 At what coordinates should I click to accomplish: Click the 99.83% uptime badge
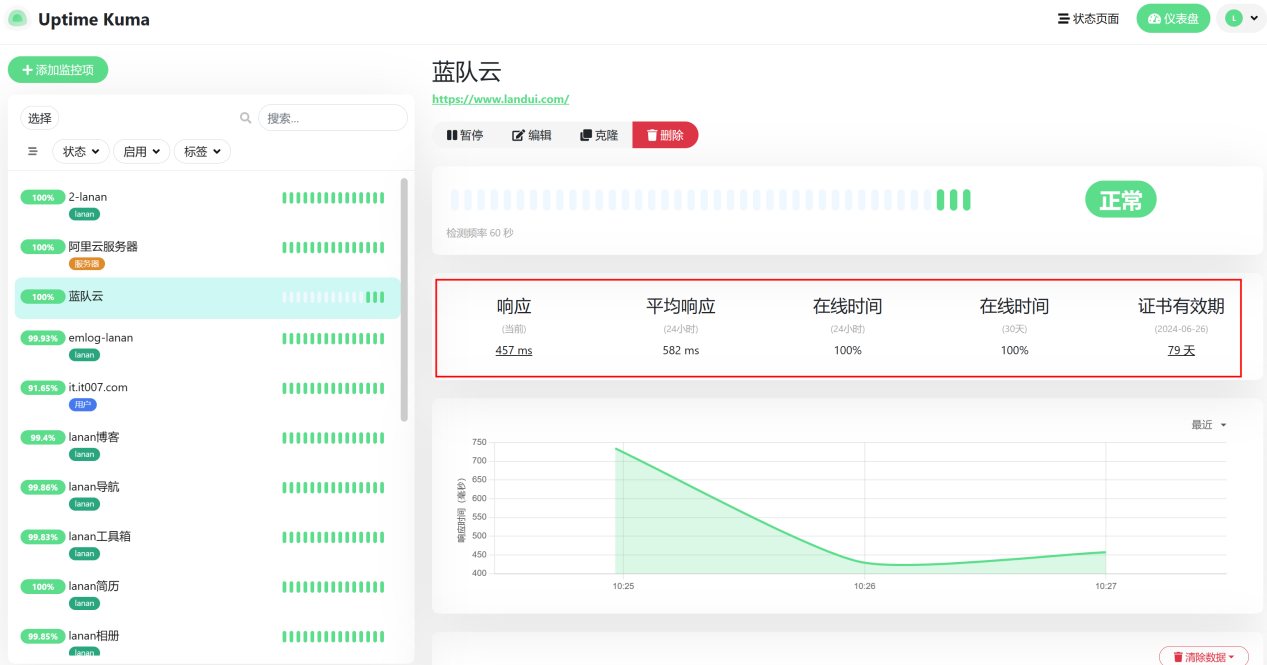tap(42, 537)
